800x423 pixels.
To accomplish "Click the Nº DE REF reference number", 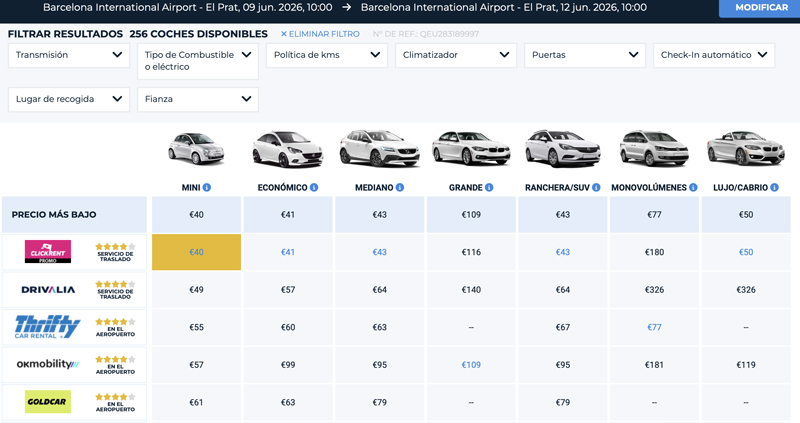I will pyautogui.click(x=426, y=34).
